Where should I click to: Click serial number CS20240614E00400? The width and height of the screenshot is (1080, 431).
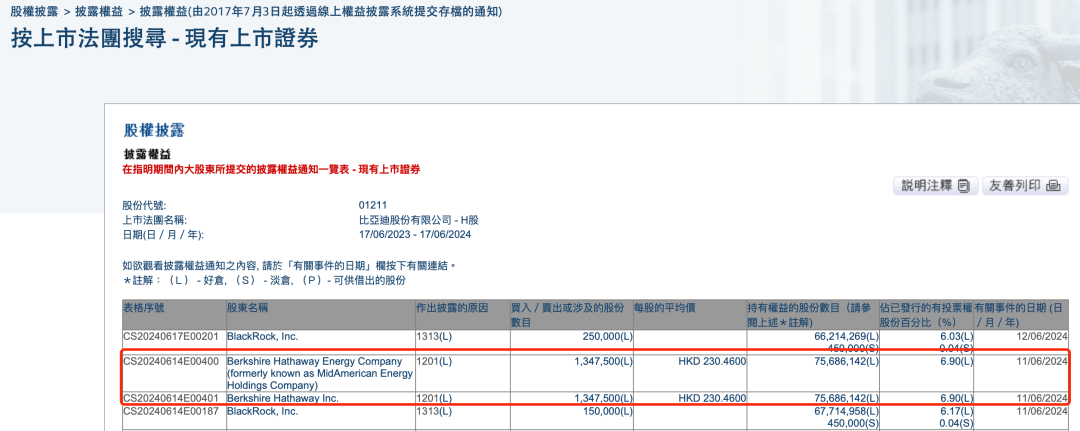tap(171, 360)
